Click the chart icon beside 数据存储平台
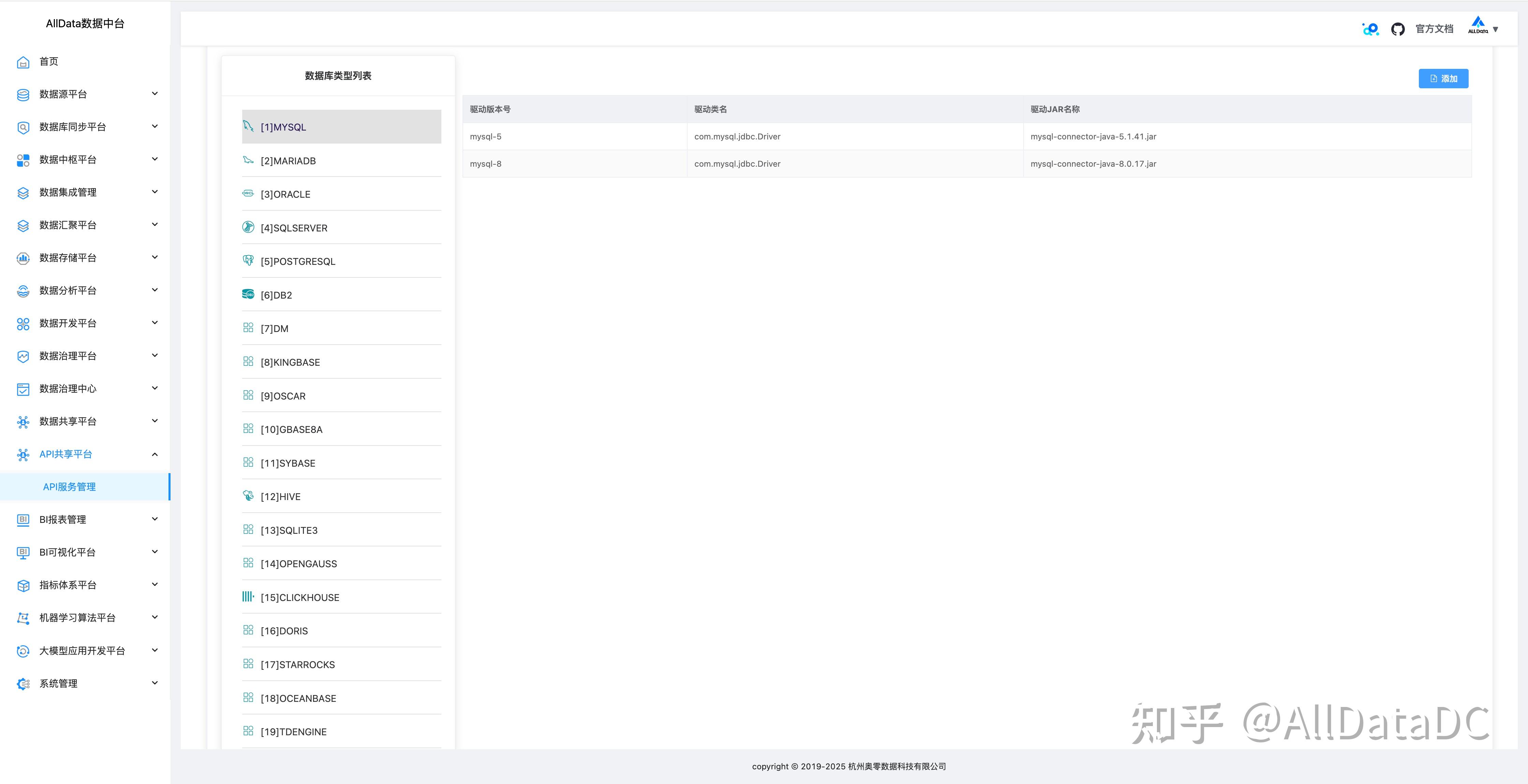Image resolution: width=1528 pixels, height=784 pixels. coord(23,258)
